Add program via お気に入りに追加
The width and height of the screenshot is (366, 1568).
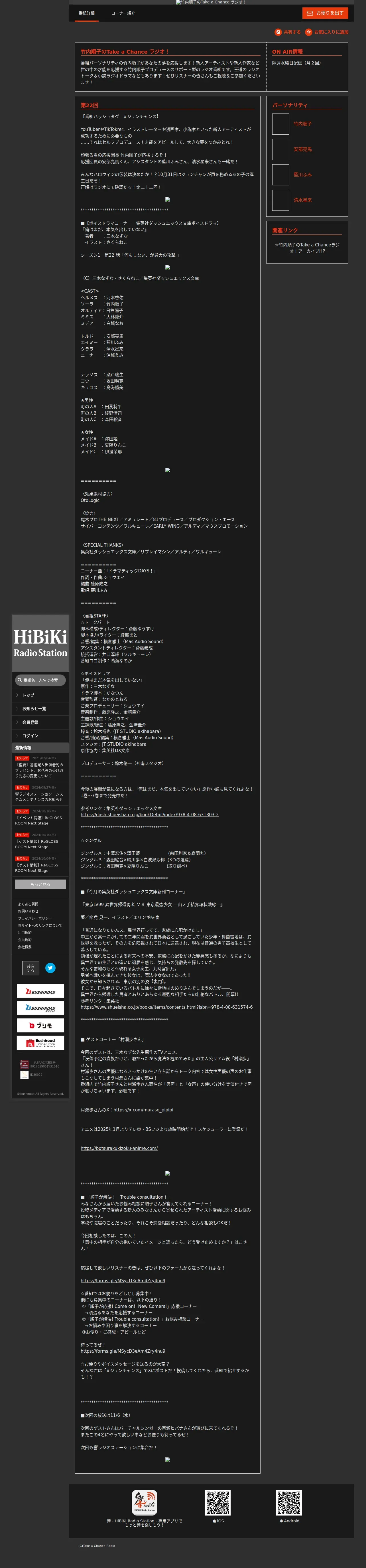point(327,32)
